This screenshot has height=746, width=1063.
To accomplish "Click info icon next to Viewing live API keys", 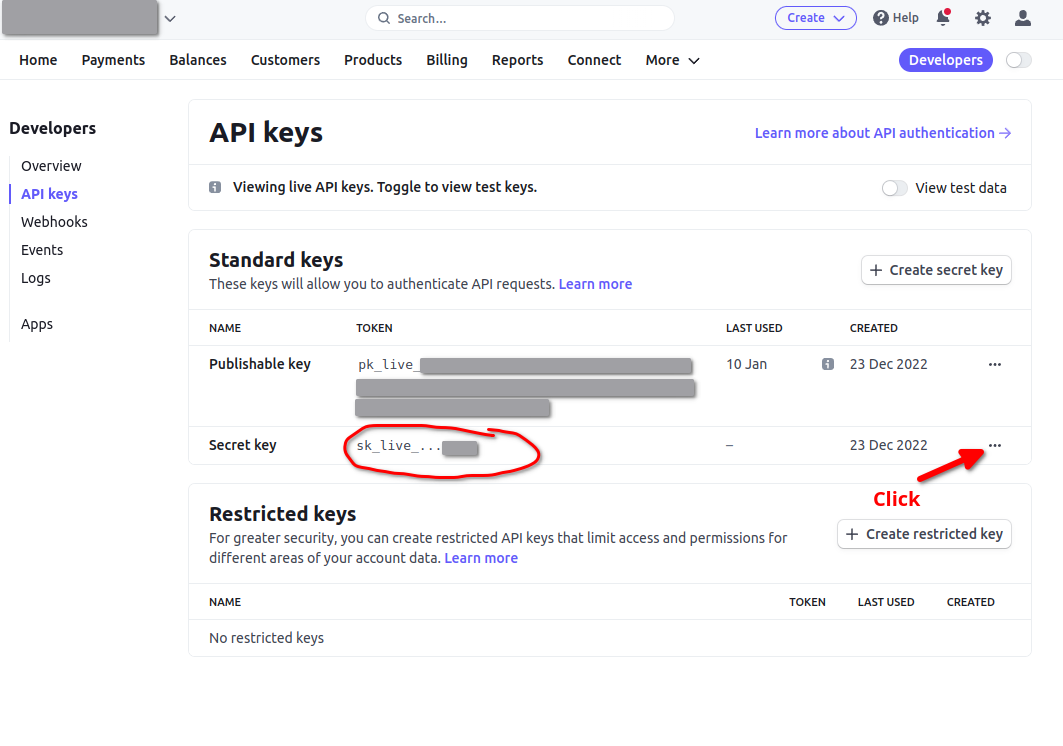I will pyautogui.click(x=215, y=188).
